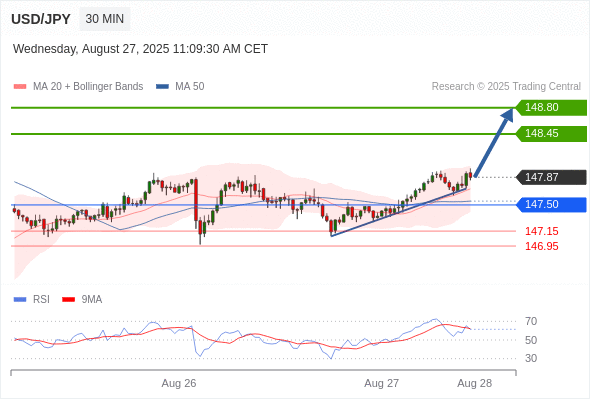Select the green 148.80 resistance price tag
Screen dimensions: 590x400
click(x=551, y=108)
